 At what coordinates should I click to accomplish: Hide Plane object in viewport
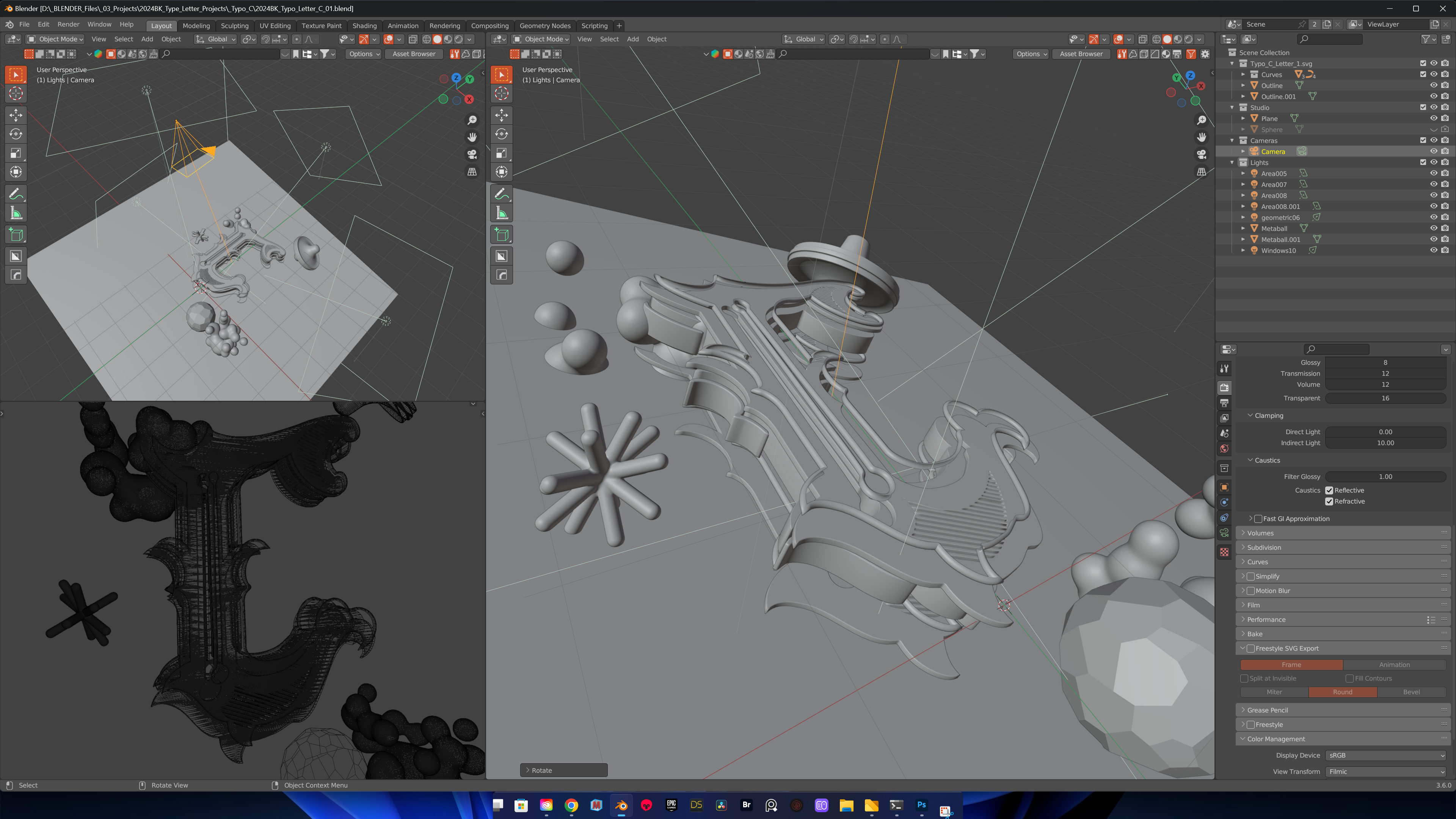(1434, 118)
